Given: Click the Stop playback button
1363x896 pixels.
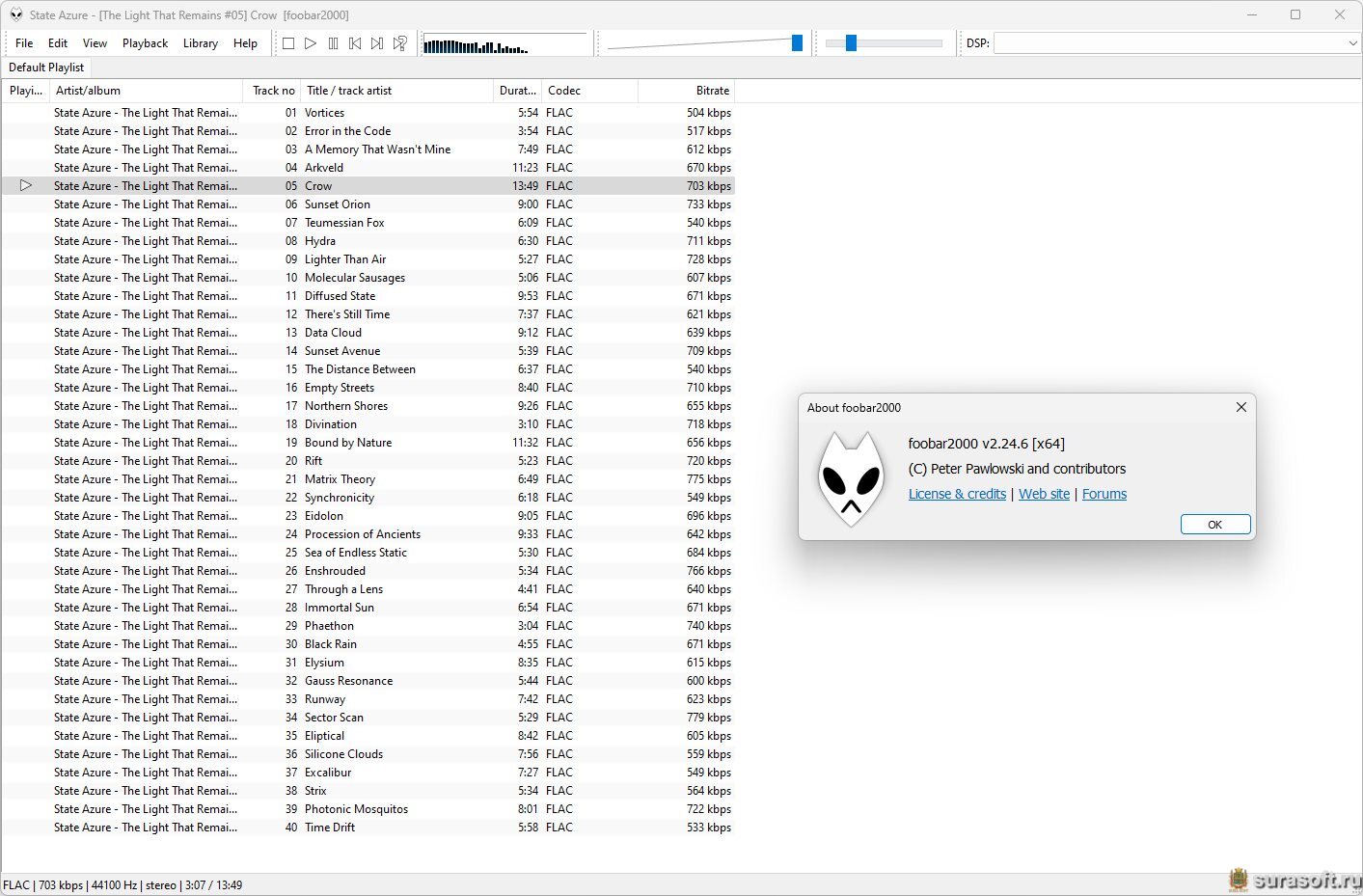Looking at the screenshot, I should pos(288,43).
